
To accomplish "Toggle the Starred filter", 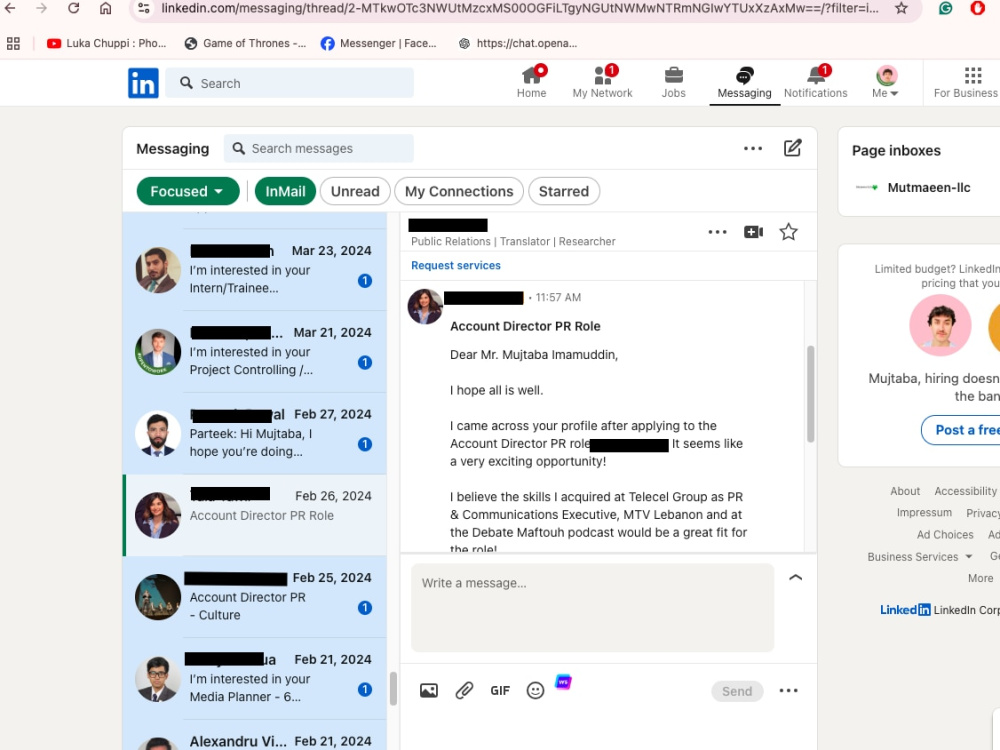I will 564,191.
